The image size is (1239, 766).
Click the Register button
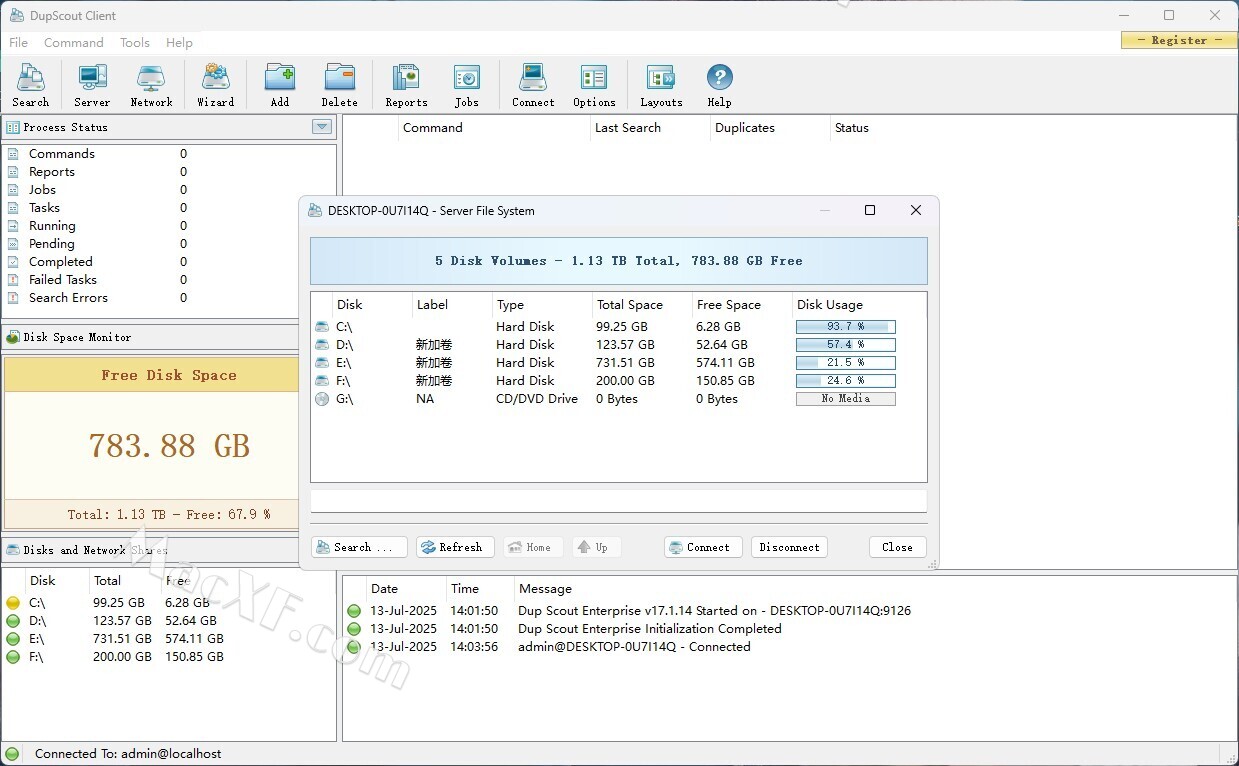1179,40
